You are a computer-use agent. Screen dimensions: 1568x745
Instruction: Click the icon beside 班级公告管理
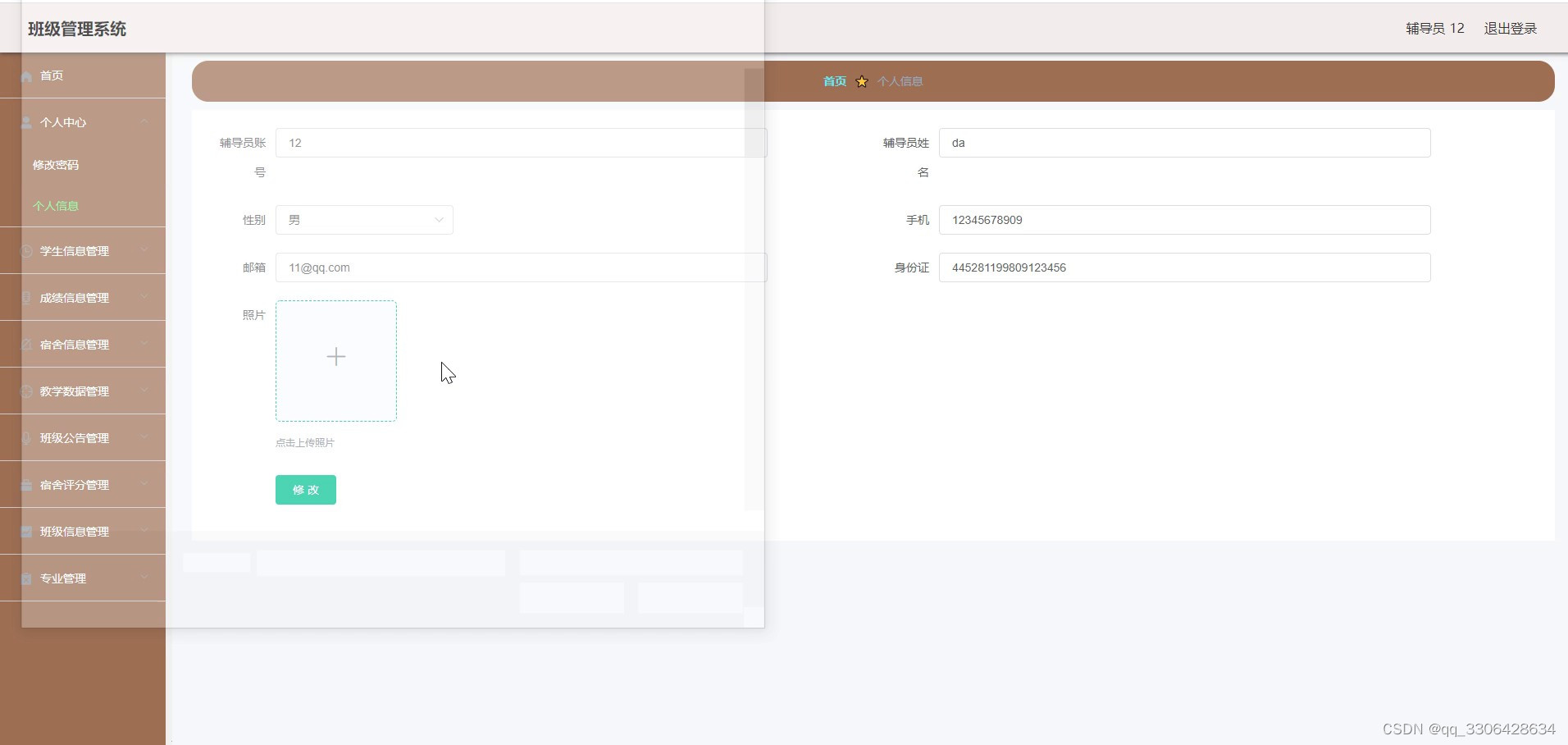tap(26, 438)
